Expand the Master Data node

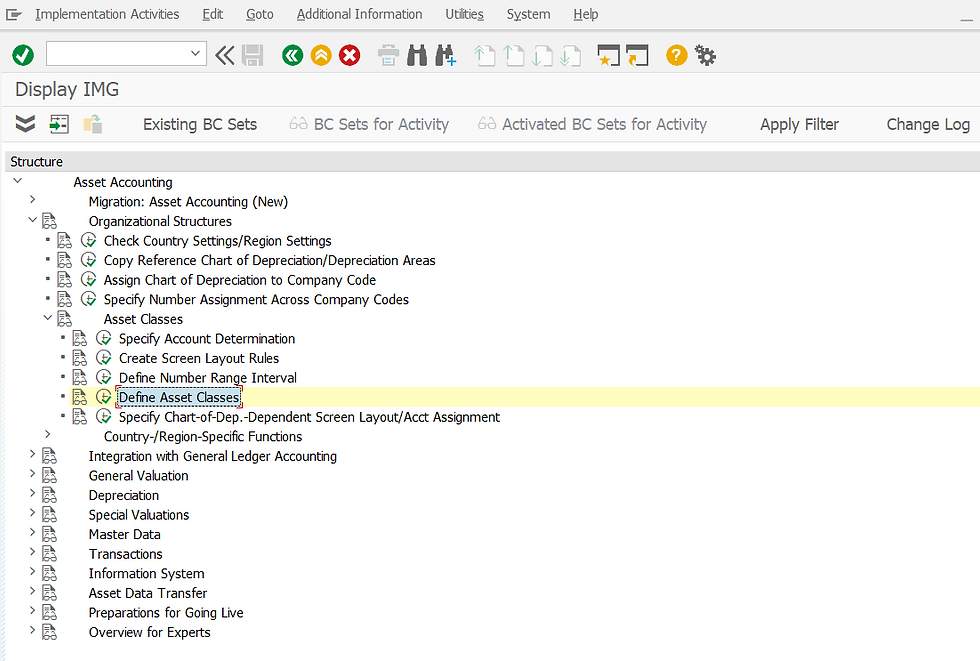pyautogui.click(x=32, y=532)
